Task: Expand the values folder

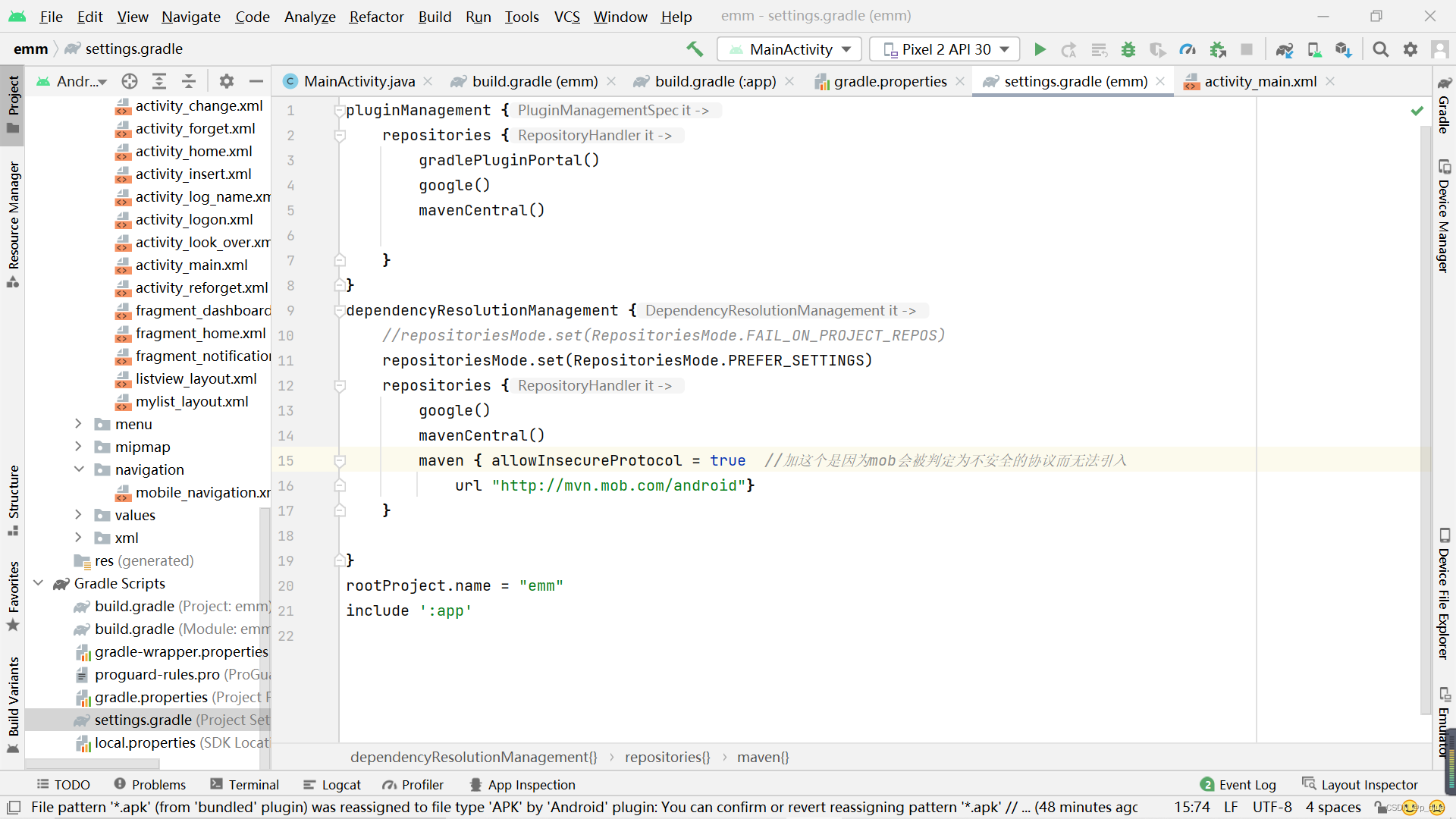Action: [x=78, y=515]
